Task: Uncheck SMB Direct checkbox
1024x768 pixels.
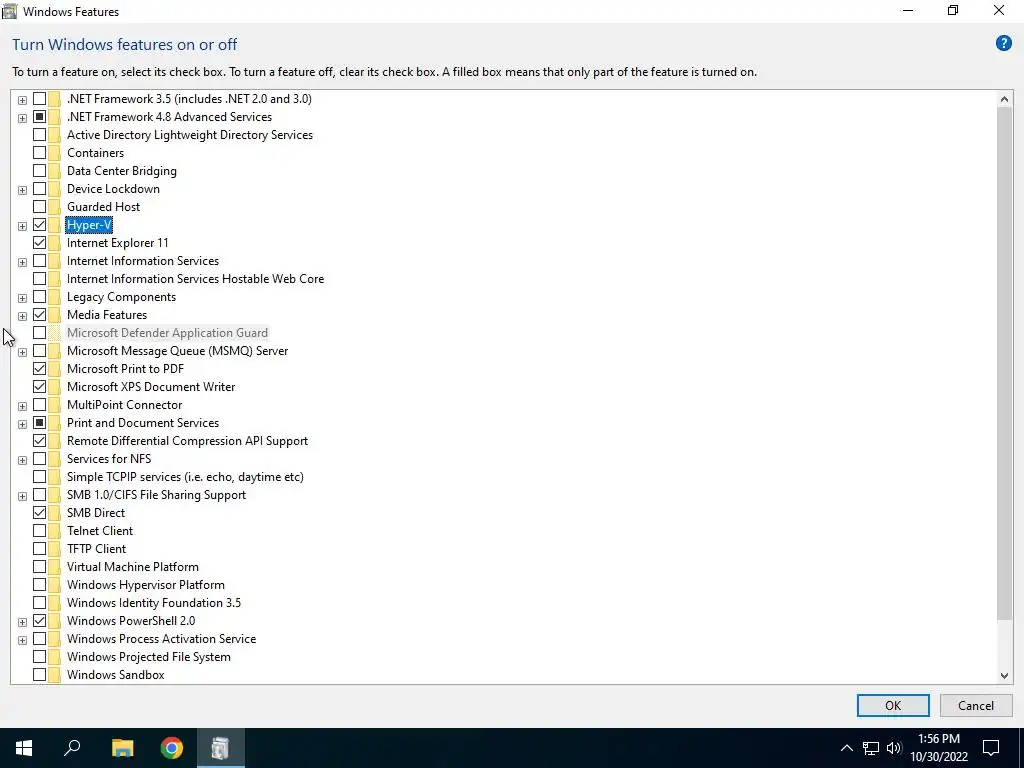Action: 39,513
